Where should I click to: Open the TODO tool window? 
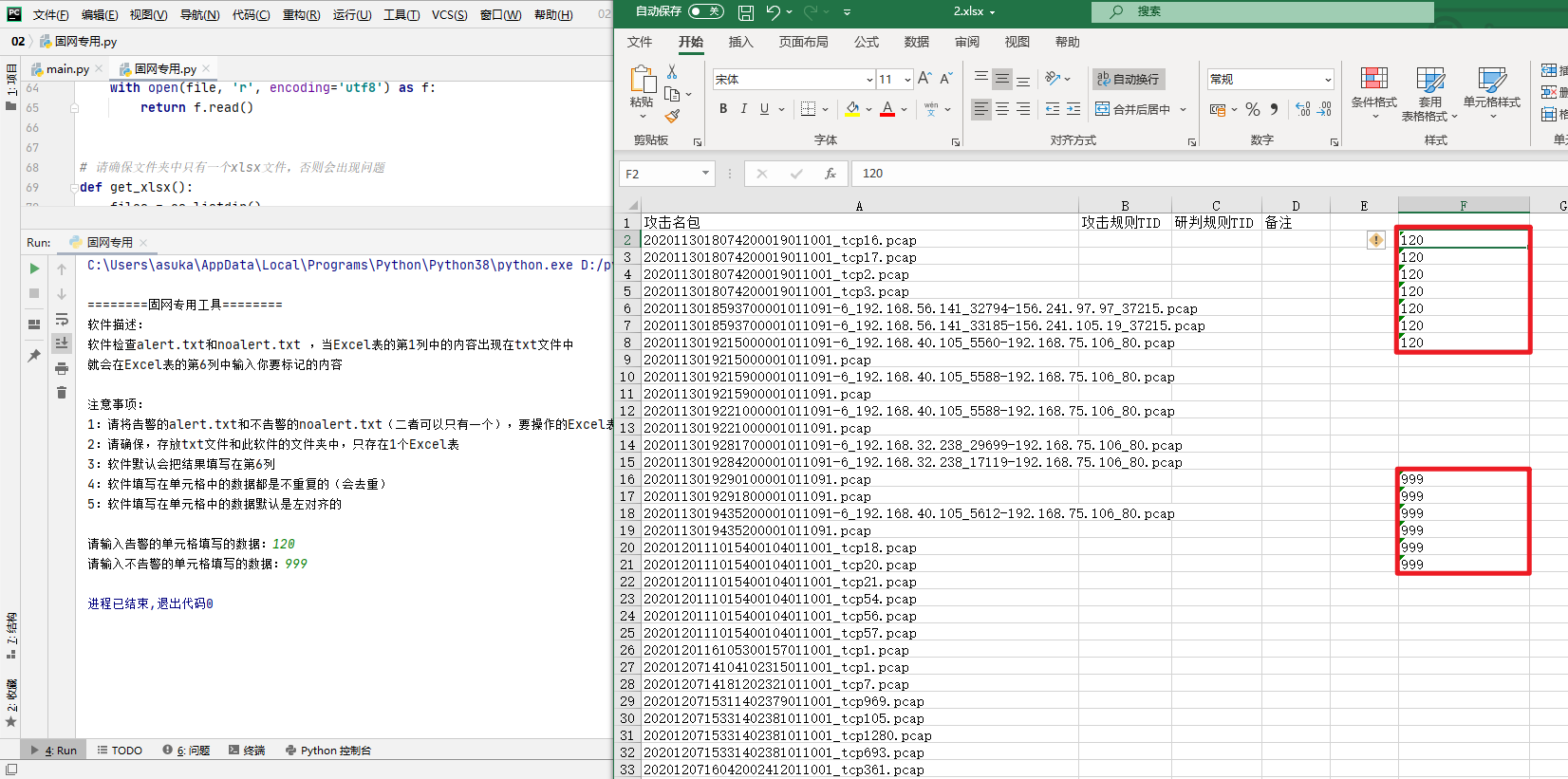[x=120, y=751]
